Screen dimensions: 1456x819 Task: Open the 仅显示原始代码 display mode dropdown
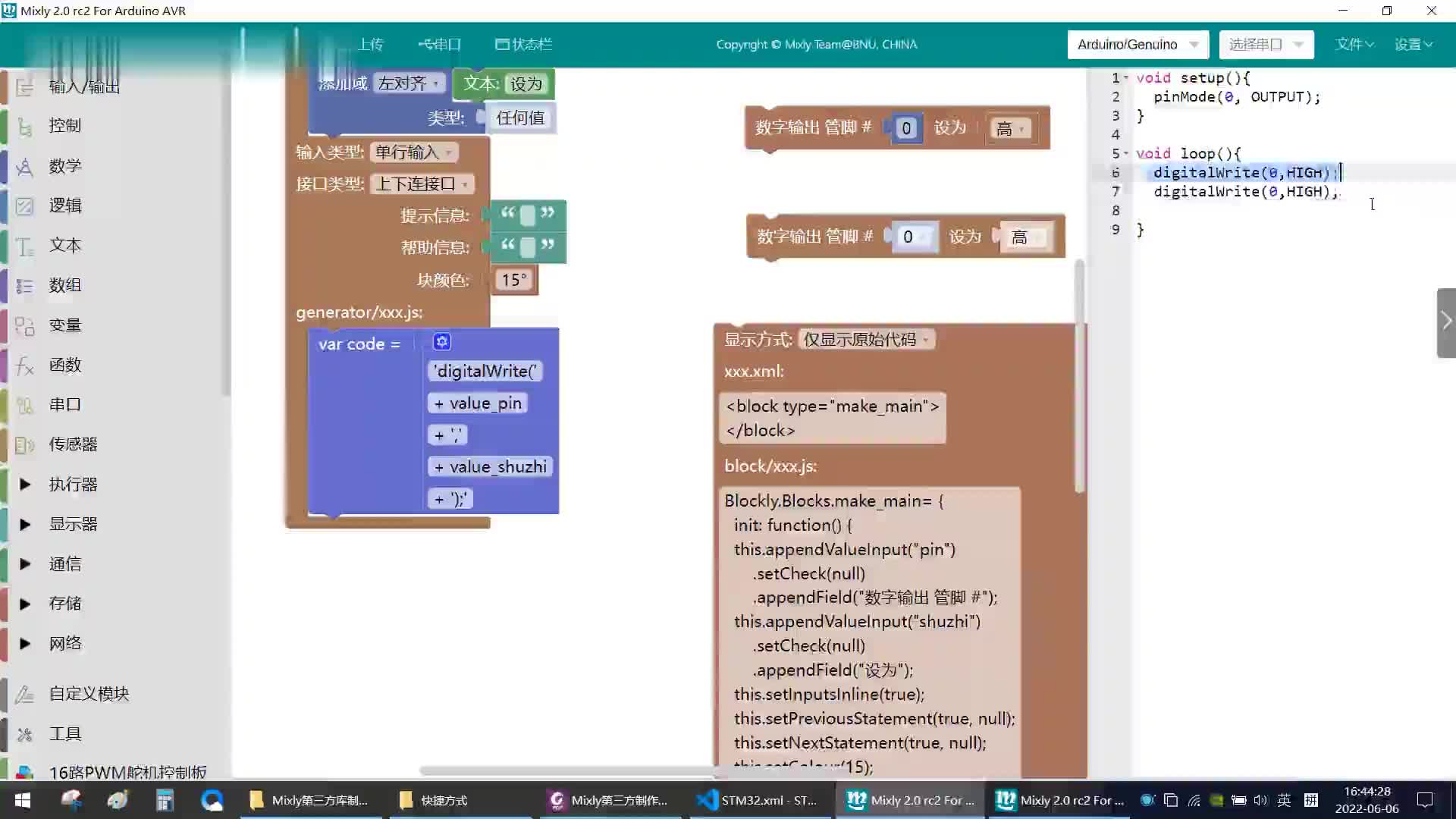tap(867, 340)
